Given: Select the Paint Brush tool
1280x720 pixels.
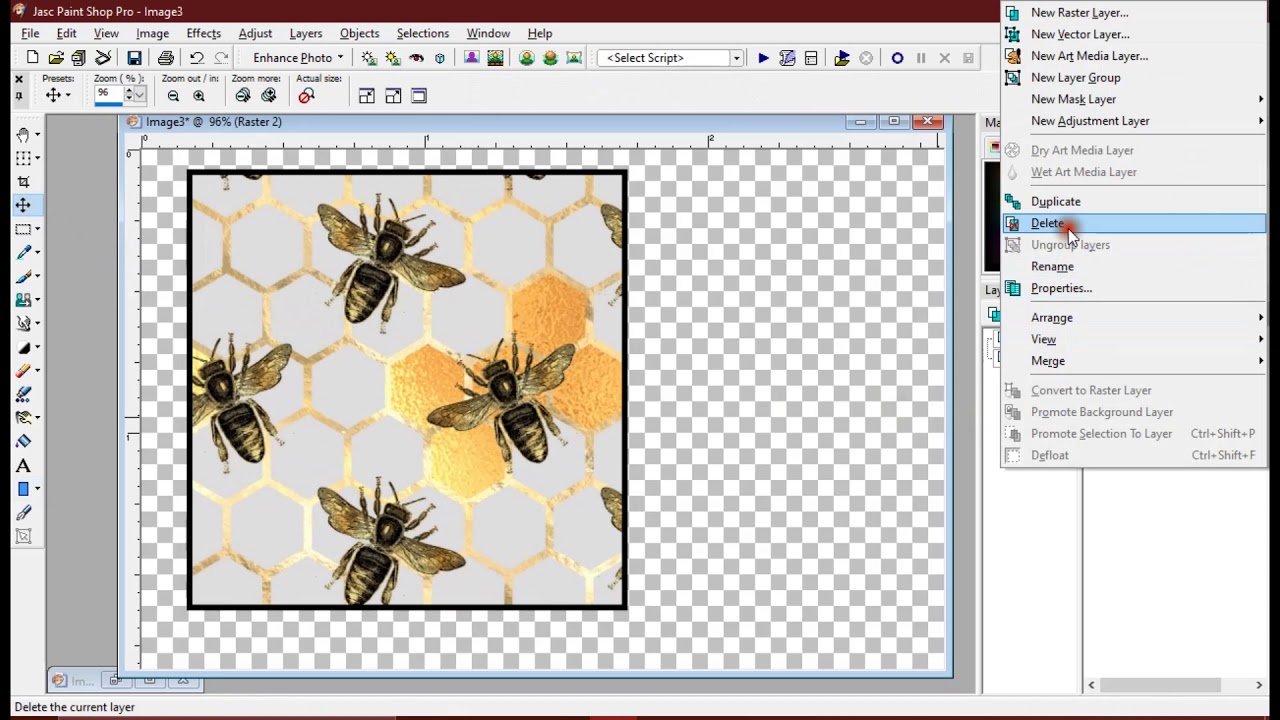Looking at the screenshot, I should (x=23, y=277).
